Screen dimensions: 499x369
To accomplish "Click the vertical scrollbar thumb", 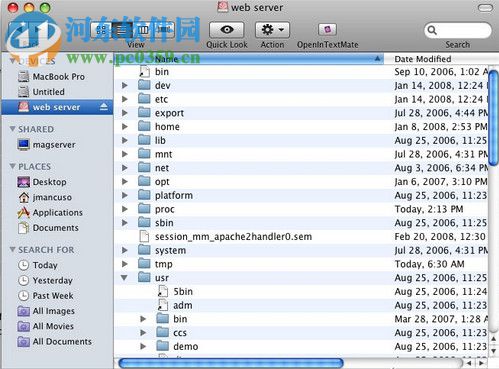I will pyautogui.click(x=493, y=118).
